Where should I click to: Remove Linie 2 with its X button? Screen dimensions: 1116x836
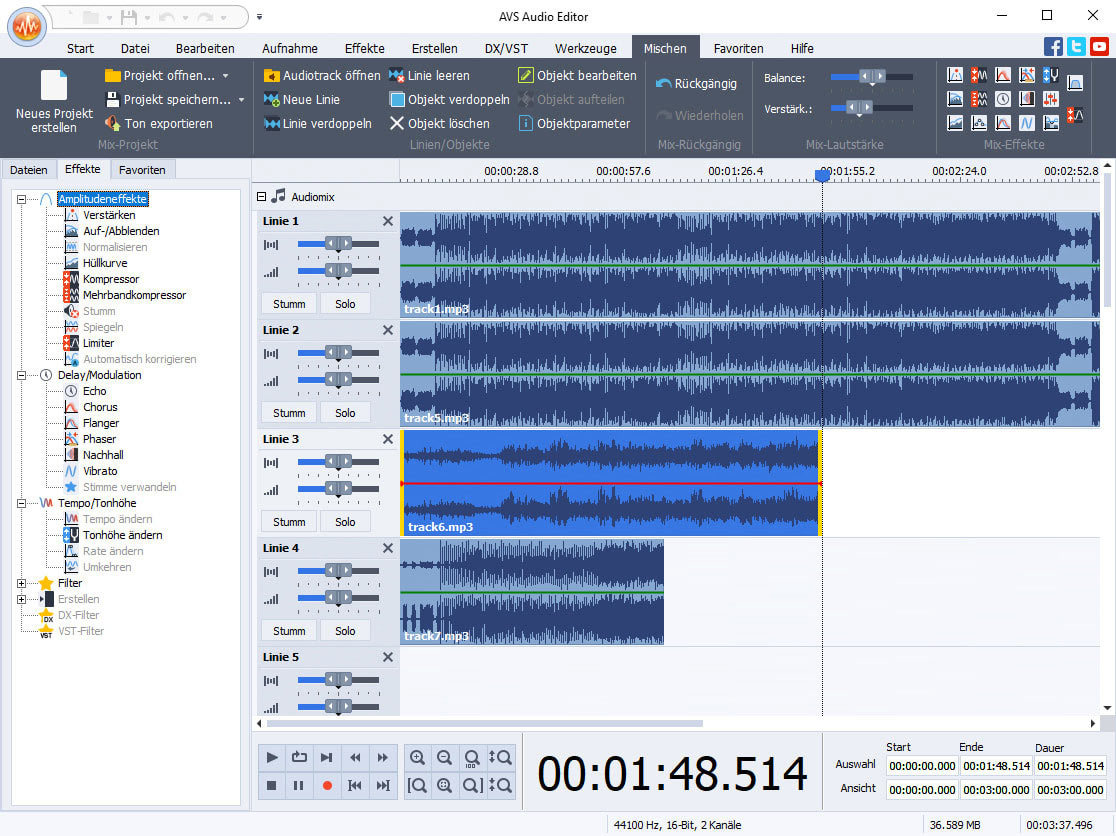tap(388, 330)
